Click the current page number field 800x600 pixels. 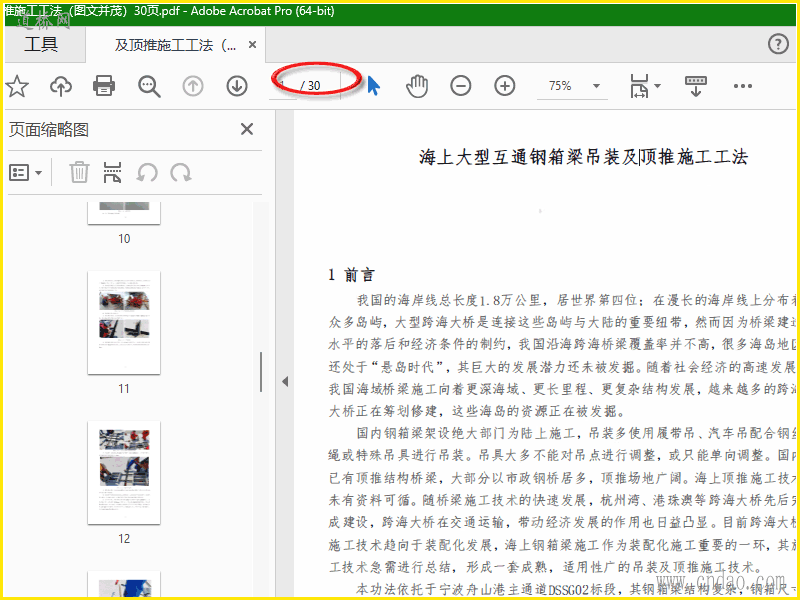pos(283,86)
